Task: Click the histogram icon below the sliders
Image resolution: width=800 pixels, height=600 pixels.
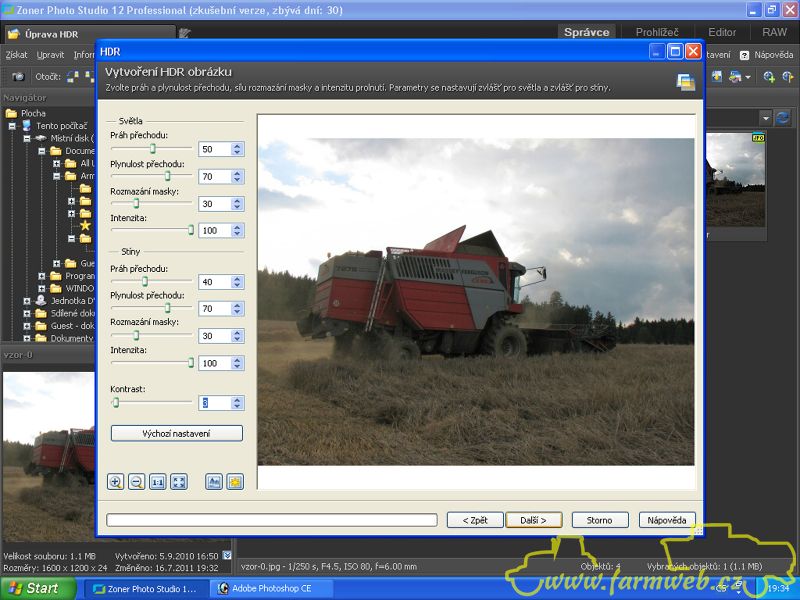Action: click(x=213, y=482)
